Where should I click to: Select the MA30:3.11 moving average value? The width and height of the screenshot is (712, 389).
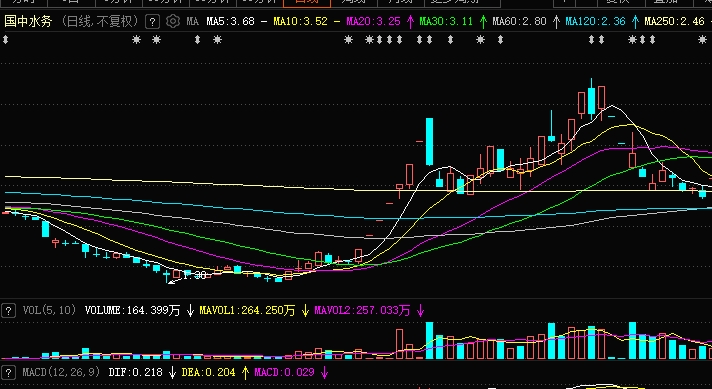click(x=446, y=21)
